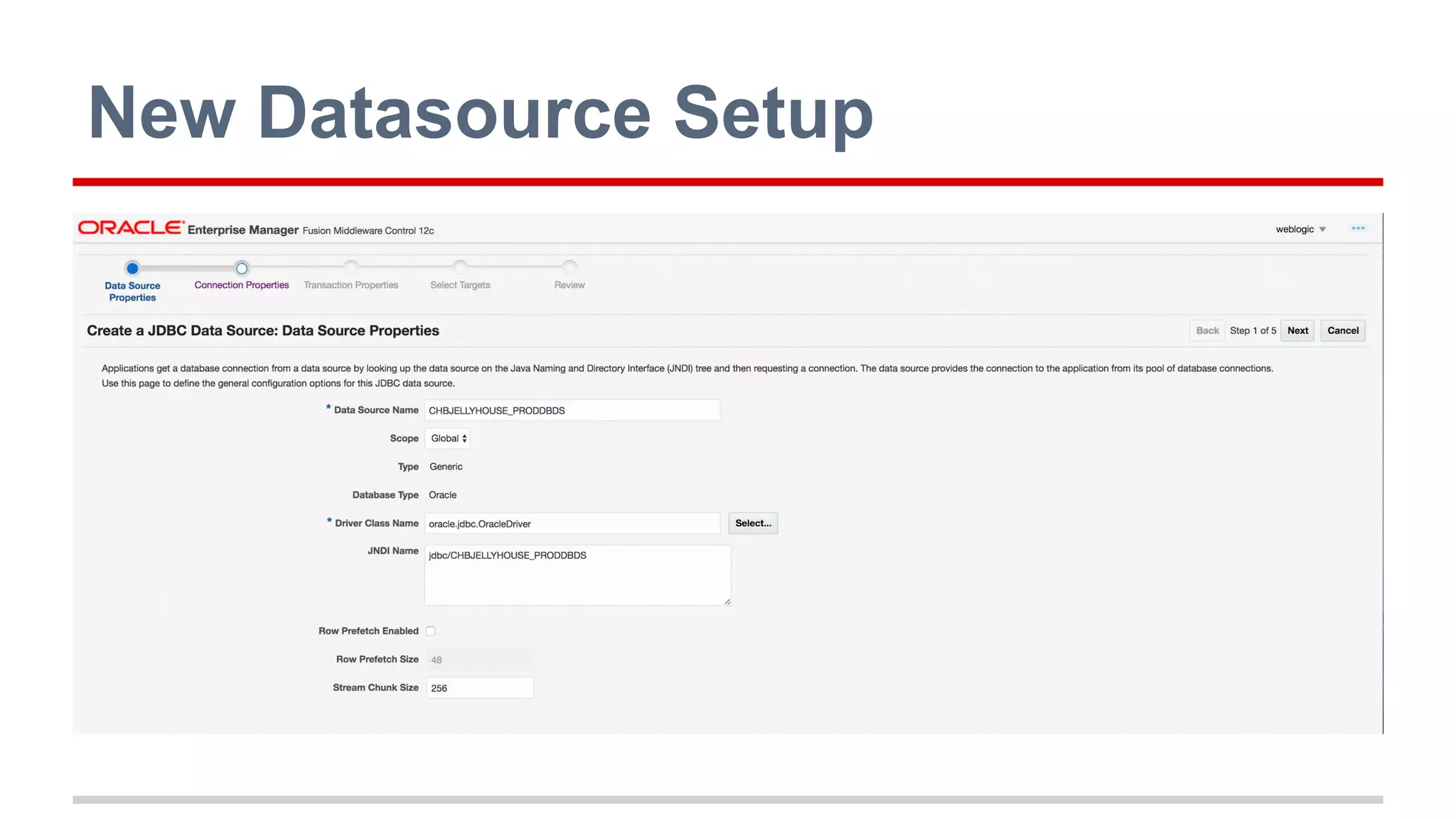The width and height of the screenshot is (1456, 819).
Task: Select the Review step
Action: (x=569, y=285)
